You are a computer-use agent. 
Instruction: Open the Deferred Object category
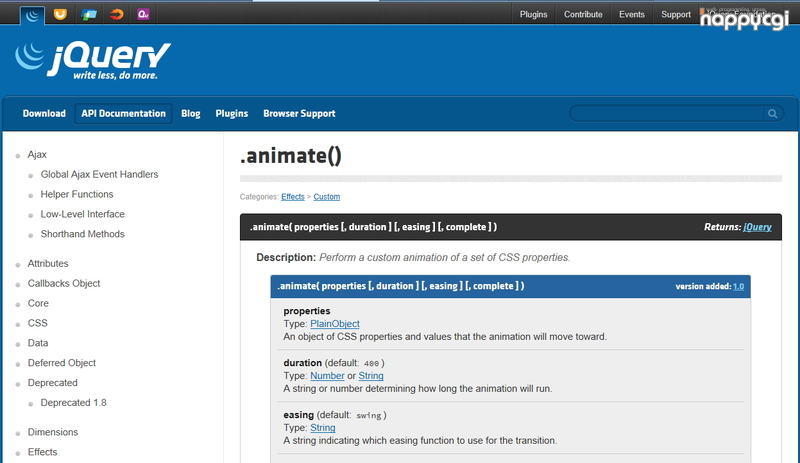coord(61,363)
